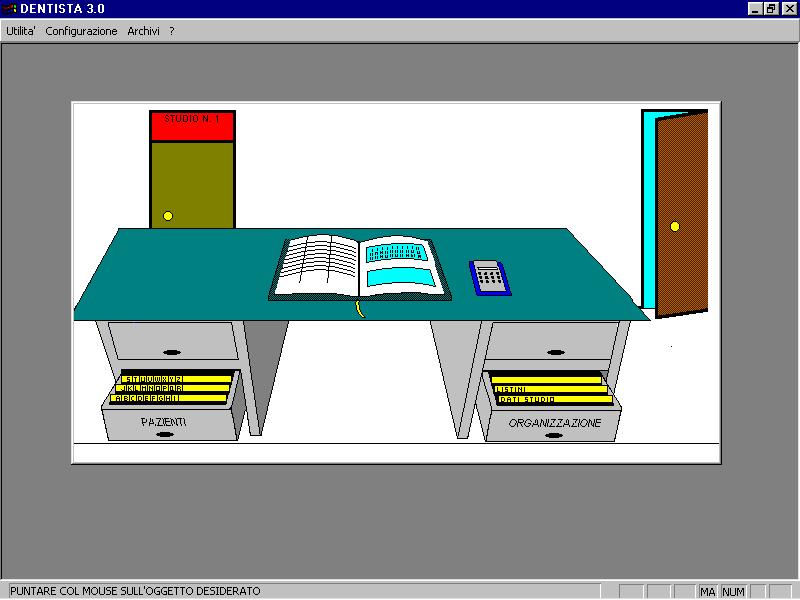The image size is (800, 600).
Task: Click the yellow bookmark ribbon of the book
Action: click(360, 309)
